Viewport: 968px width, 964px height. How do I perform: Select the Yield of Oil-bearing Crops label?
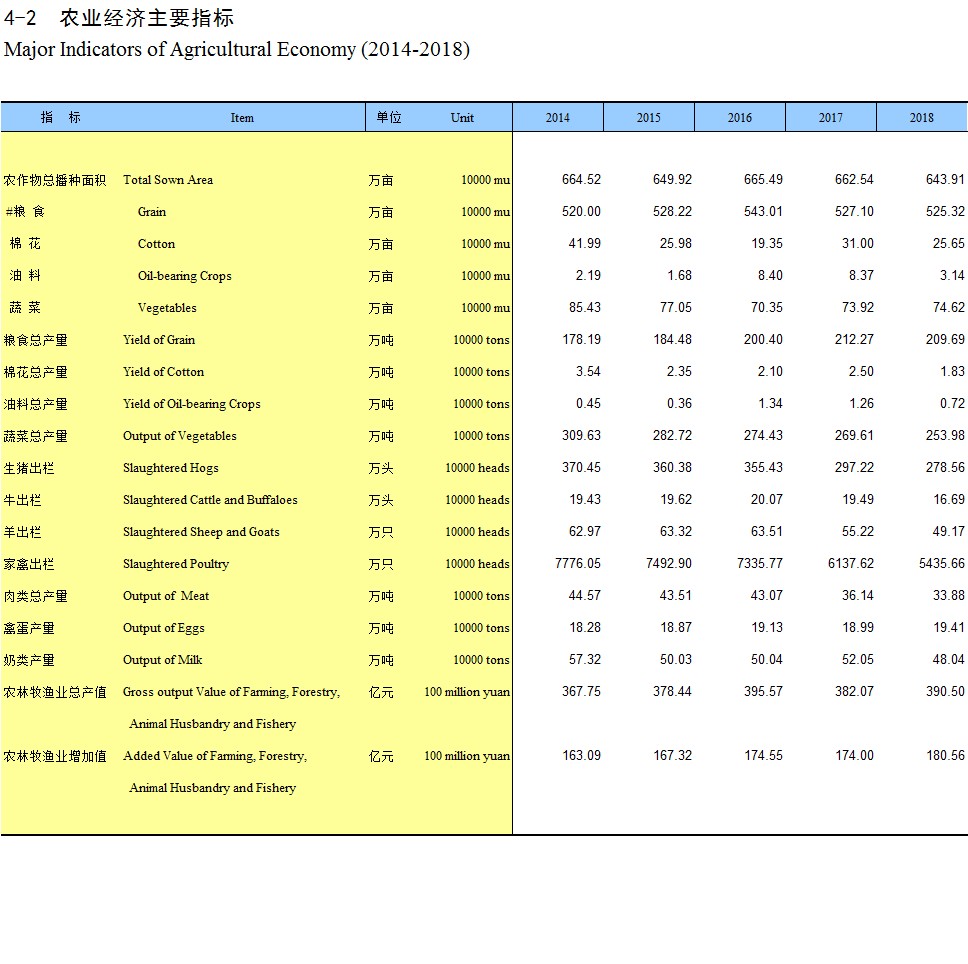191,404
